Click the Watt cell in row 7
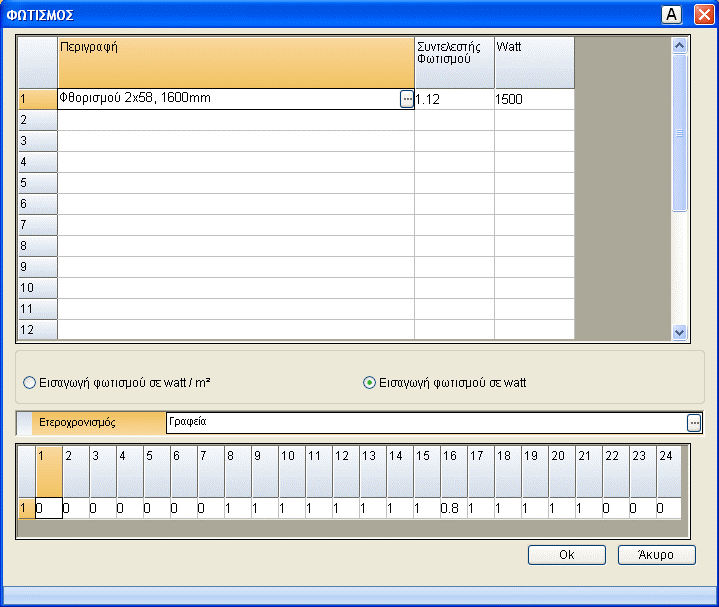 click(x=535, y=225)
